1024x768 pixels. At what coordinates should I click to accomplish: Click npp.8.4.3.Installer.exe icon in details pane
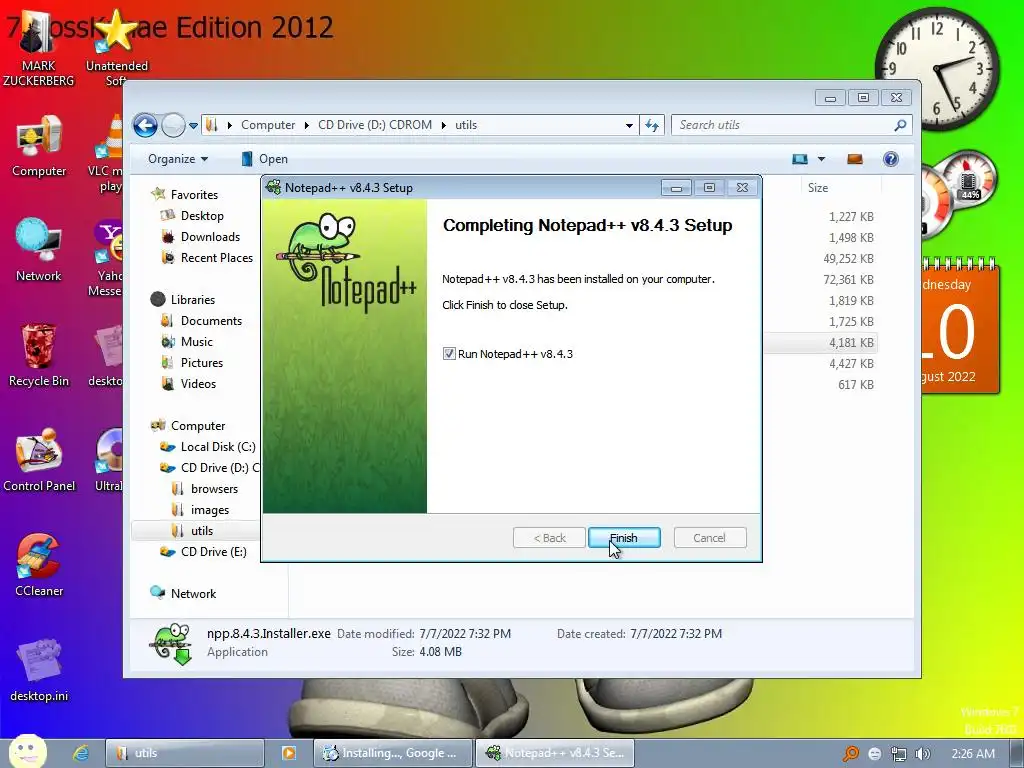[170, 643]
